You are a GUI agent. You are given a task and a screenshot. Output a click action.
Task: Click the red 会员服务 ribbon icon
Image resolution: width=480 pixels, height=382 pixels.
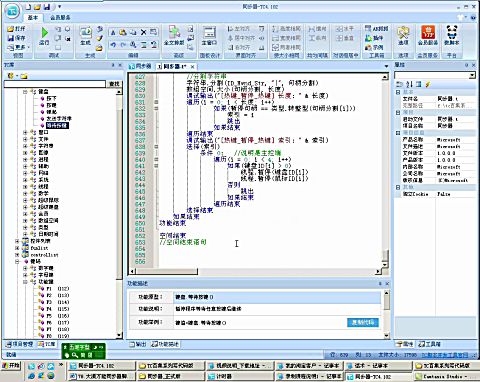428,32
